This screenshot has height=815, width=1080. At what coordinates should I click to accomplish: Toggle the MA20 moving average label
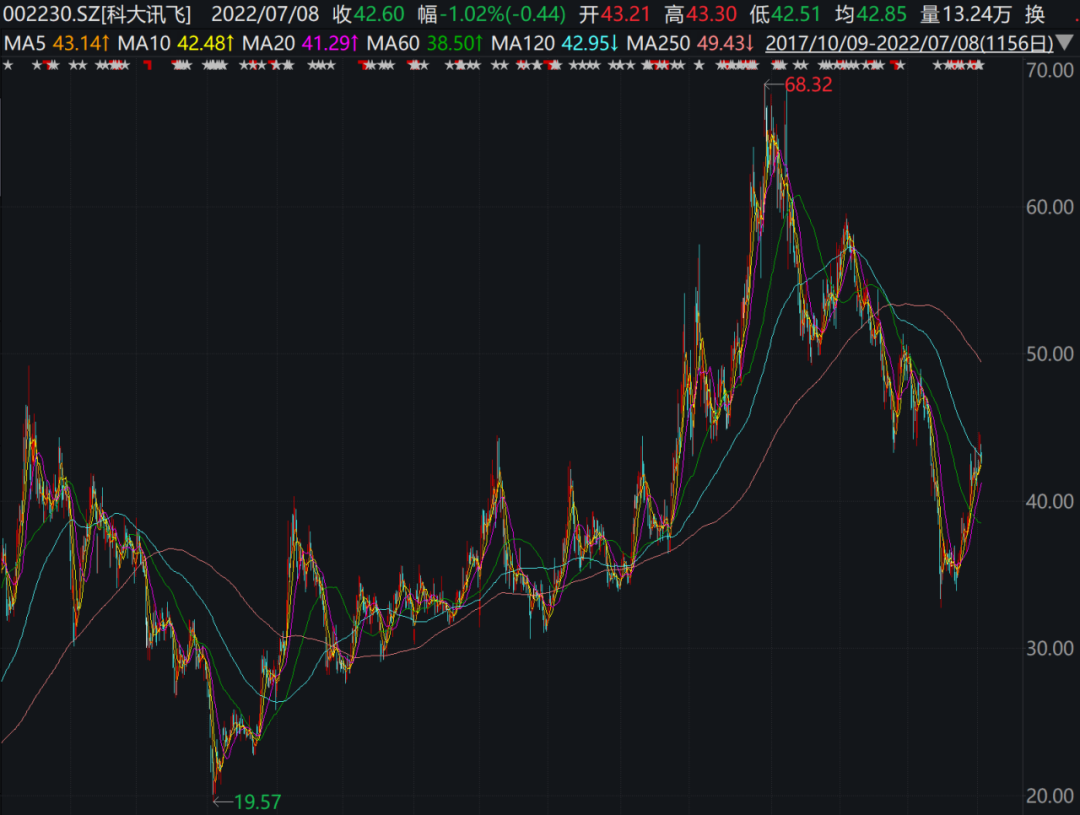point(298,44)
